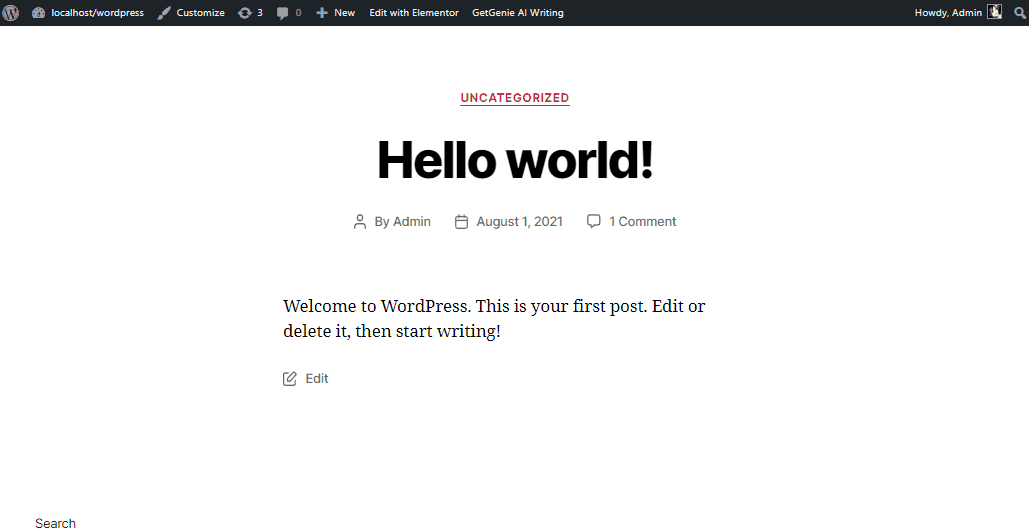Click the dashboard gauge icon in admin bar

tap(38, 12)
